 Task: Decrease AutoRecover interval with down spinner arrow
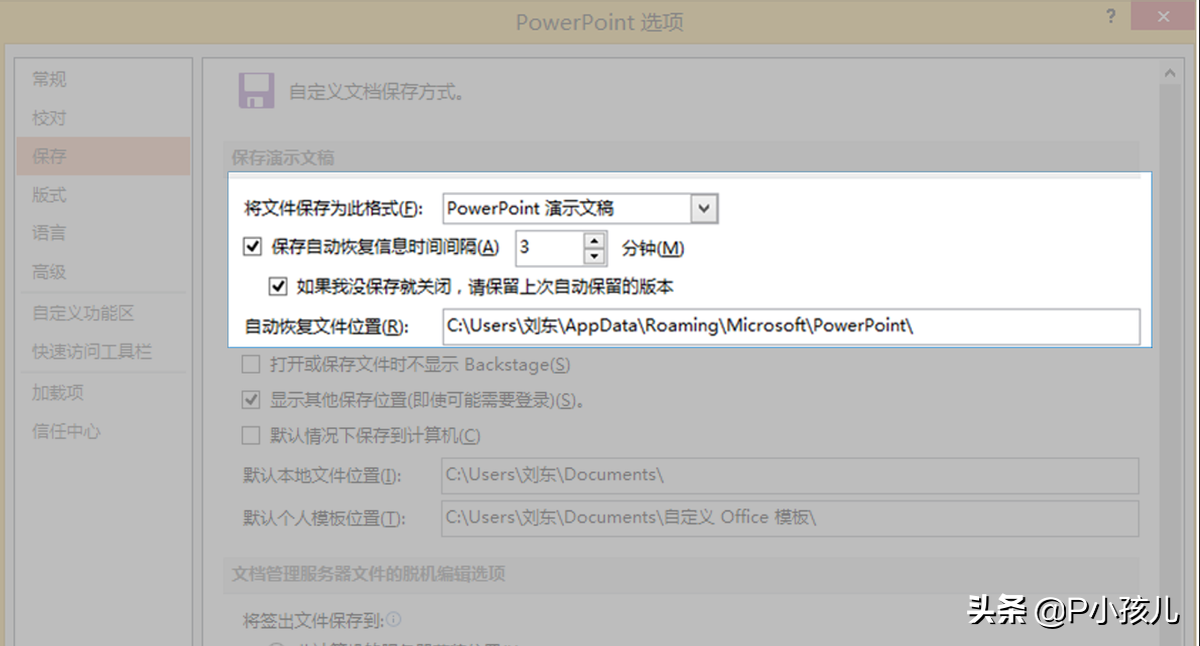coord(594,255)
